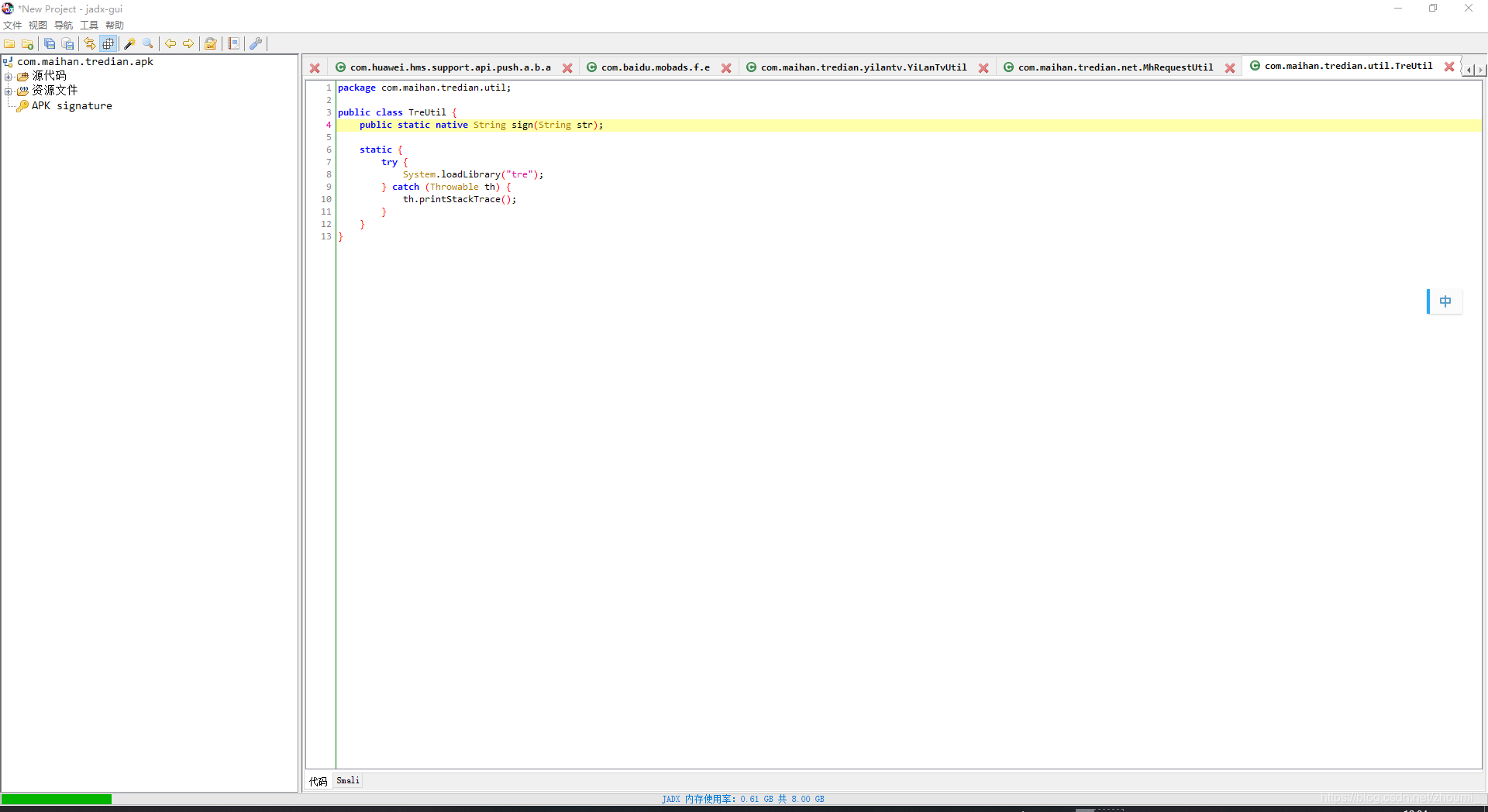The width and height of the screenshot is (1488, 812).
Task: Toggle the Flatten packages toolbar button
Action: [108, 44]
